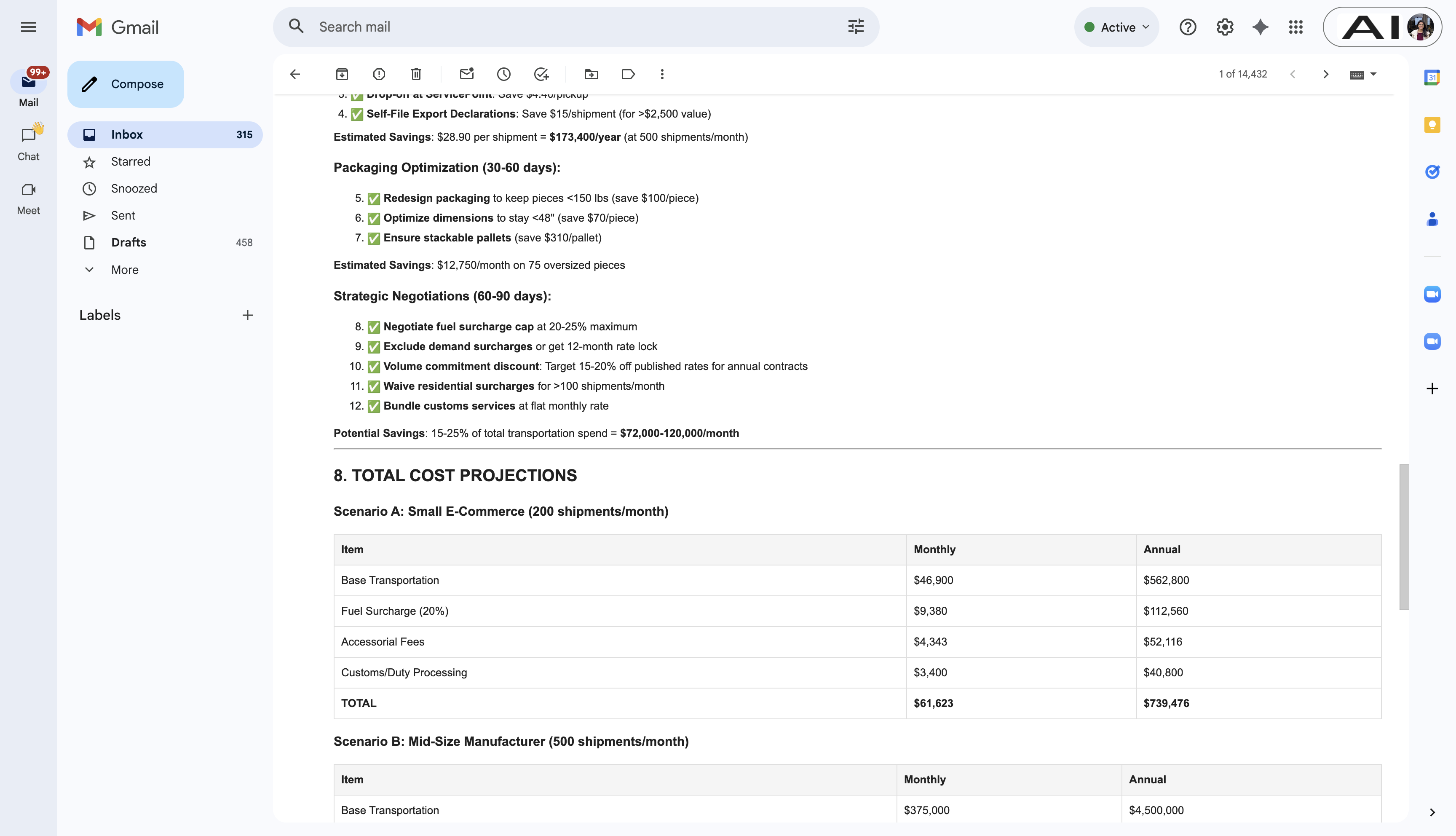Open the Starred folder
The width and height of the screenshot is (1456, 836).
tap(130, 161)
